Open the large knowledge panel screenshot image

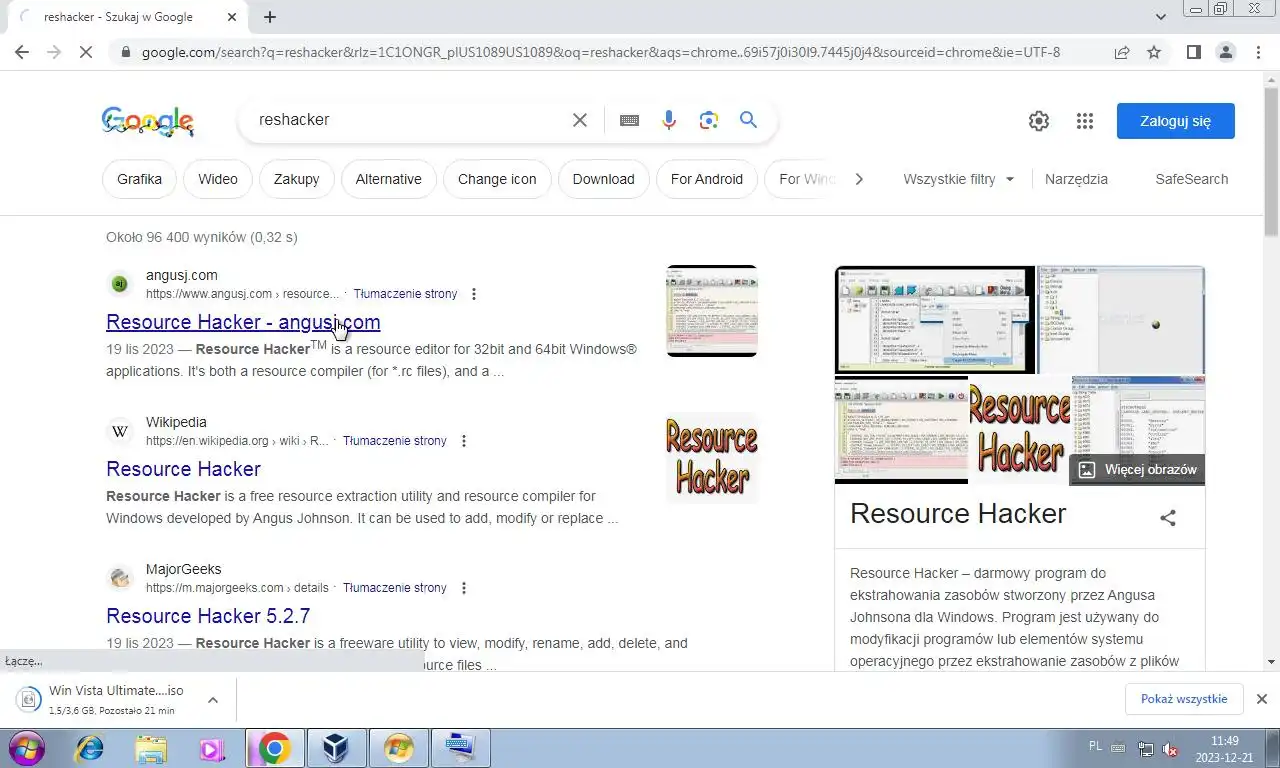[934, 319]
